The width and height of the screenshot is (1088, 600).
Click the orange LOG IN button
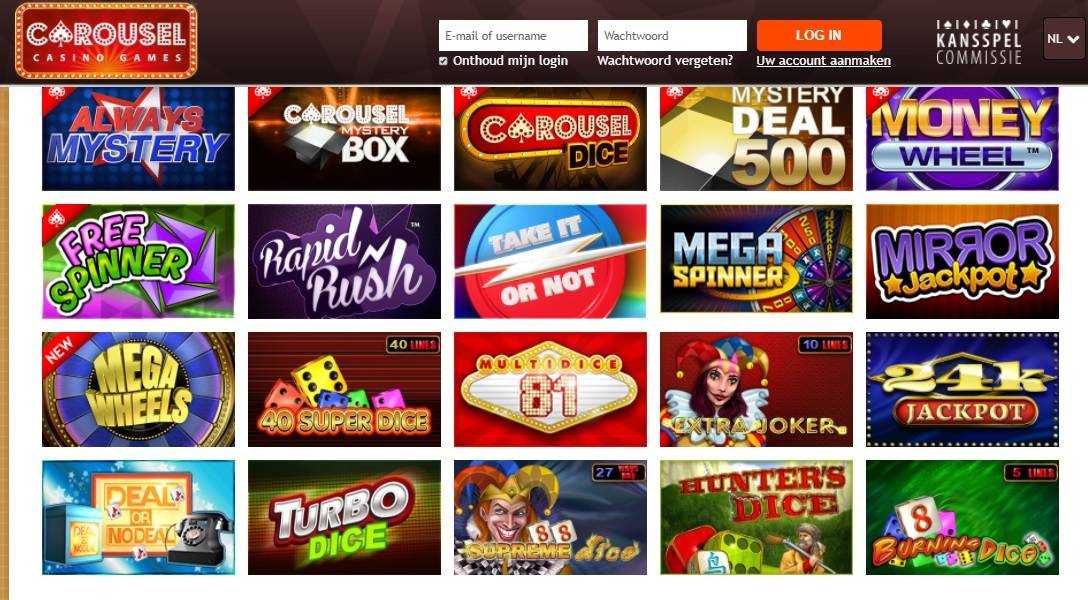pos(819,35)
